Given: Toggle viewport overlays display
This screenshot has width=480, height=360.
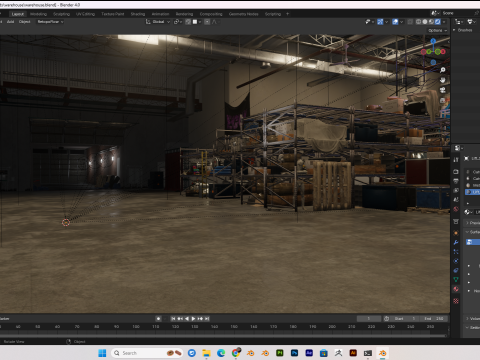Looking at the screenshot, I should click(x=395, y=22).
